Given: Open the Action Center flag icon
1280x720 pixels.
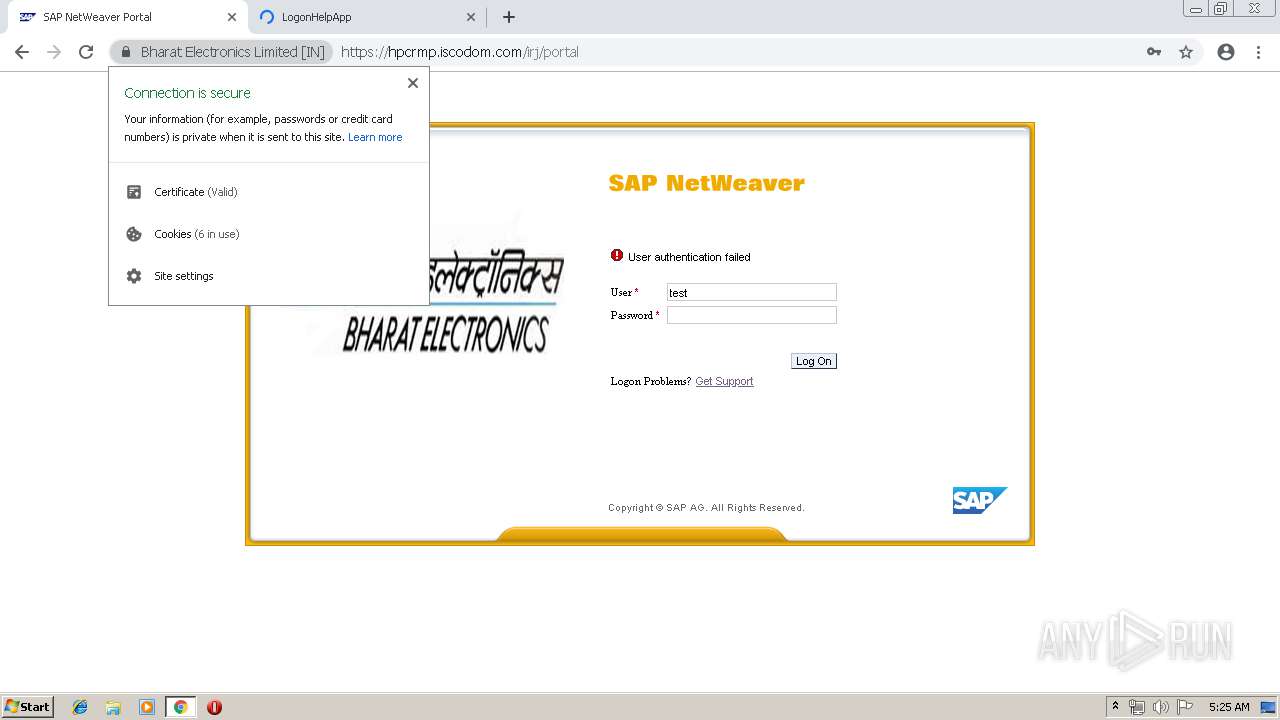Looking at the screenshot, I should tap(1185, 707).
